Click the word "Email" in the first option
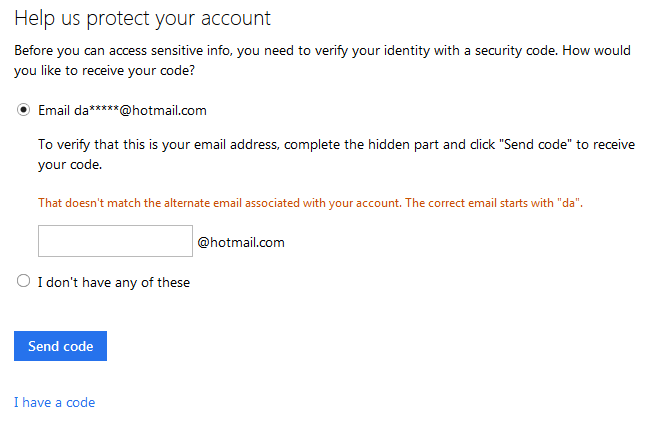Viewport: 654px width, 428px height. point(54,111)
